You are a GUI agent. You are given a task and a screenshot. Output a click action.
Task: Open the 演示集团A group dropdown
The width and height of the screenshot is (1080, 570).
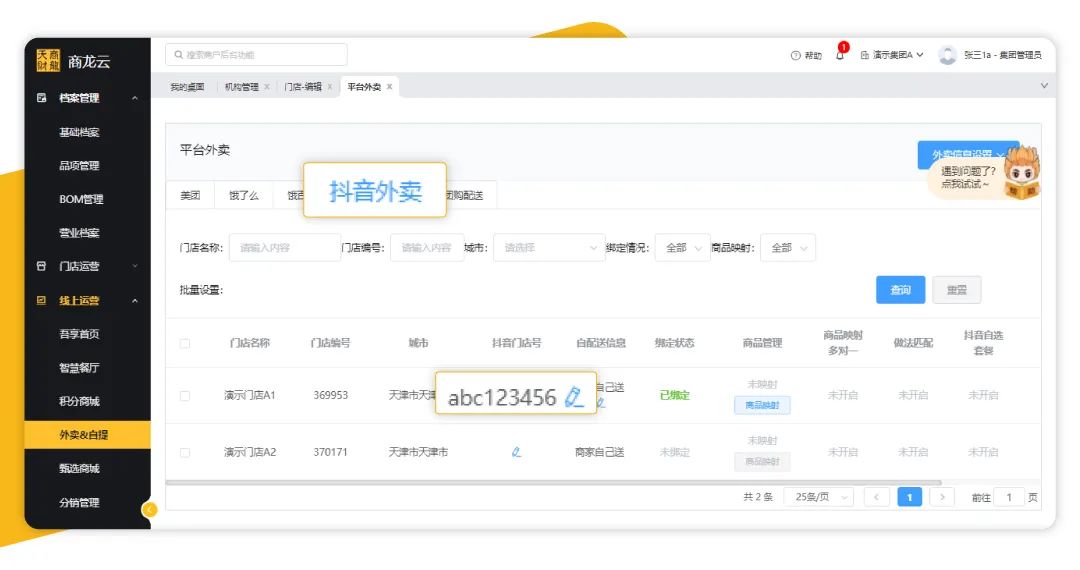click(892, 55)
